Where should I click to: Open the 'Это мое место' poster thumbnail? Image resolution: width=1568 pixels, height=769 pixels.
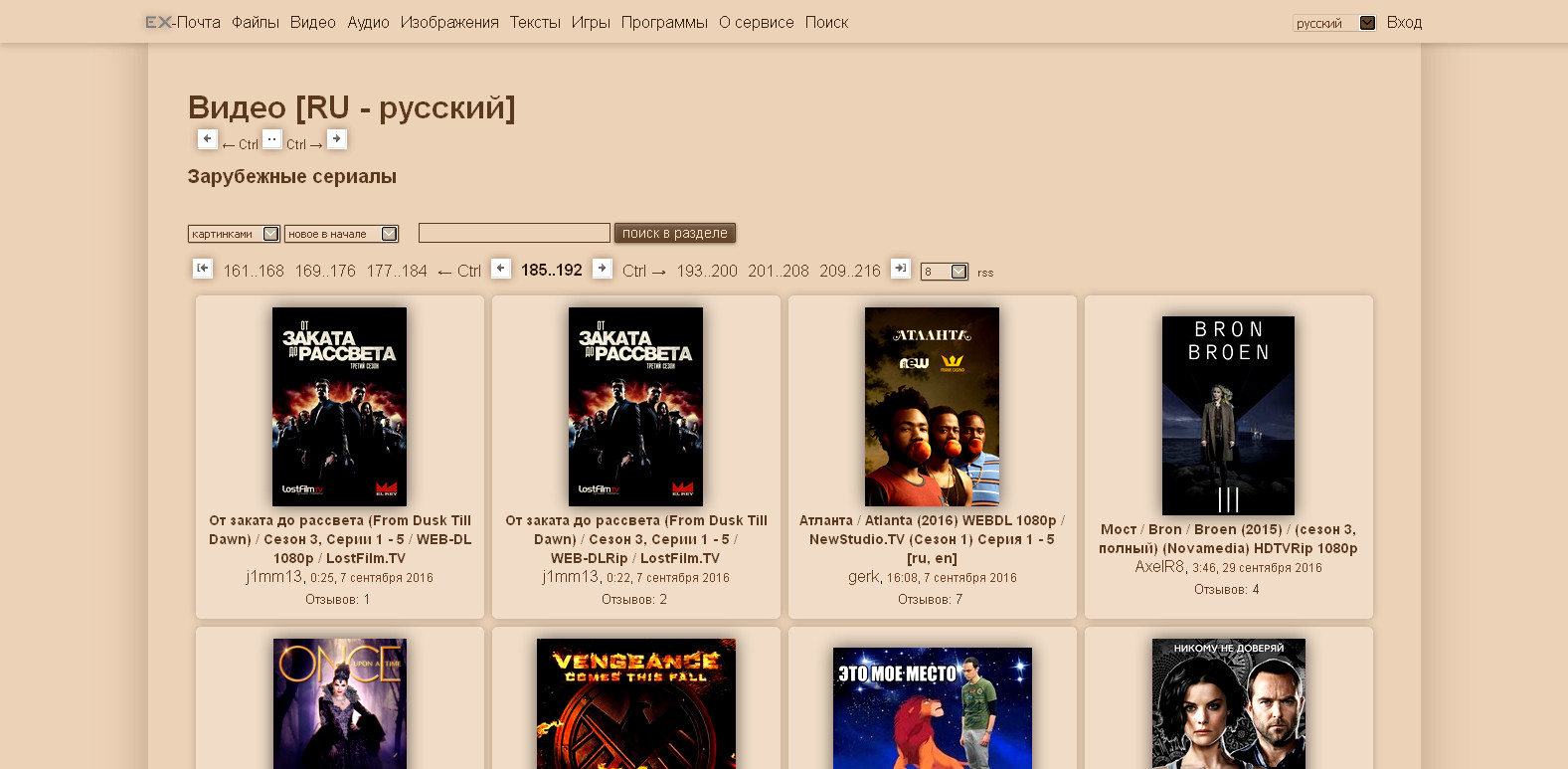[933, 708]
